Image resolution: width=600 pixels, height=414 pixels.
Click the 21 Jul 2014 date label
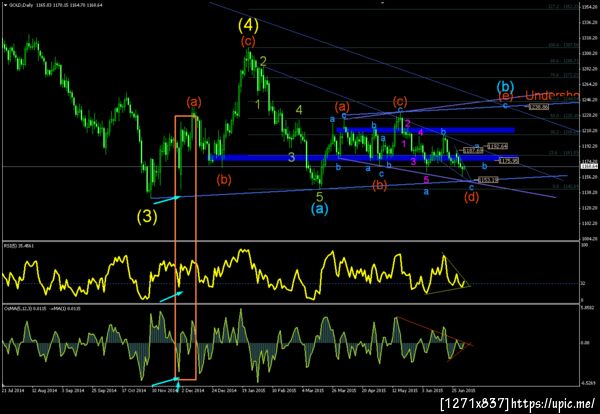(x=12, y=391)
